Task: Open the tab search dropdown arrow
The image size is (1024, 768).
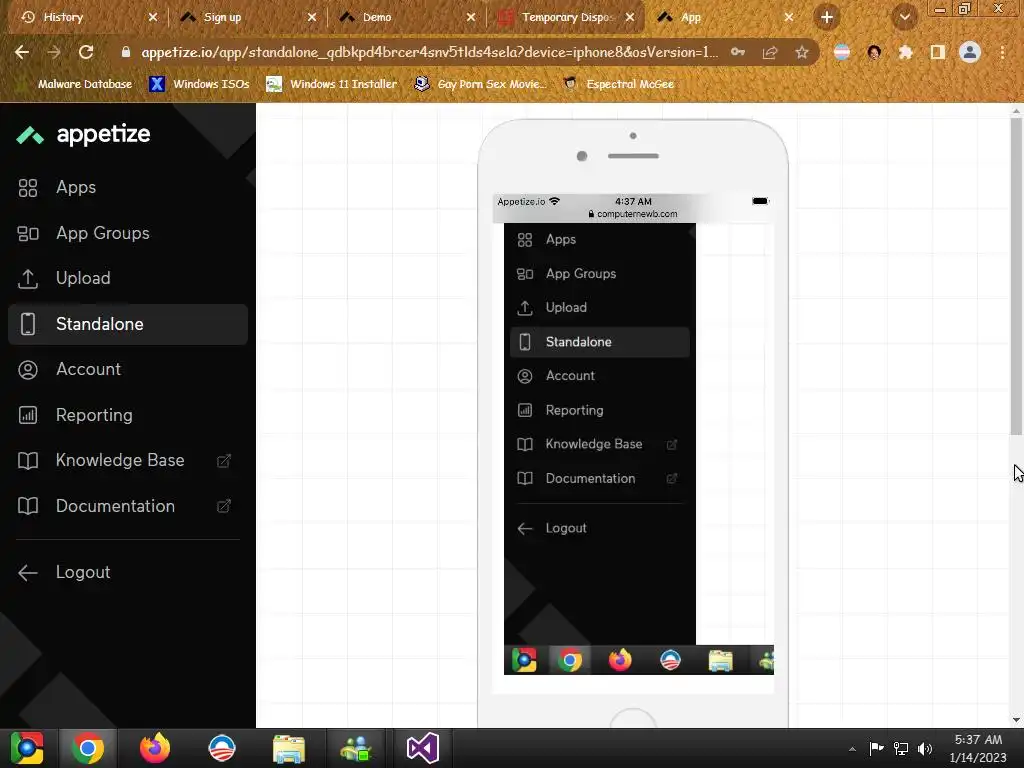Action: click(x=904, y=18)
